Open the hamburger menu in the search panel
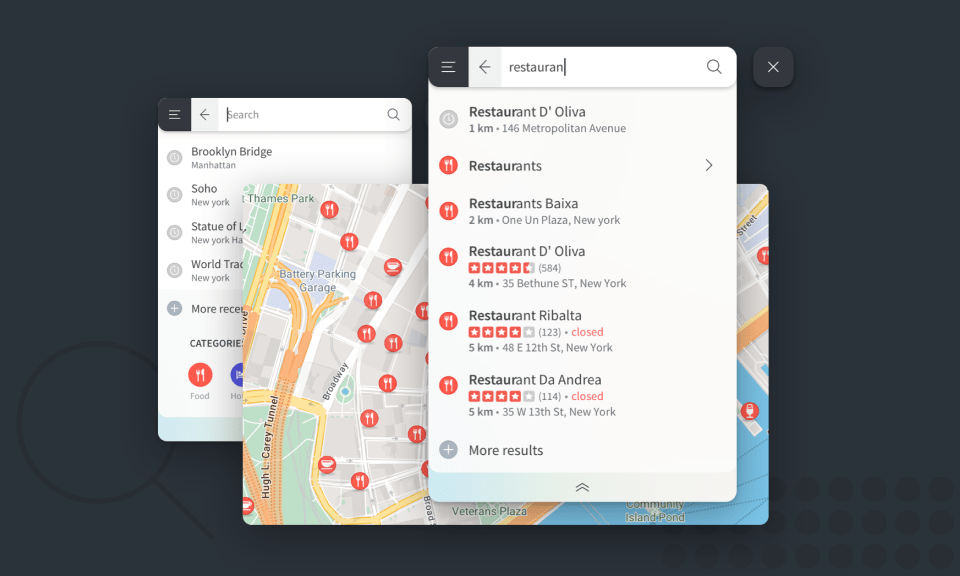960x576 pixels. [x=448, y=66]
